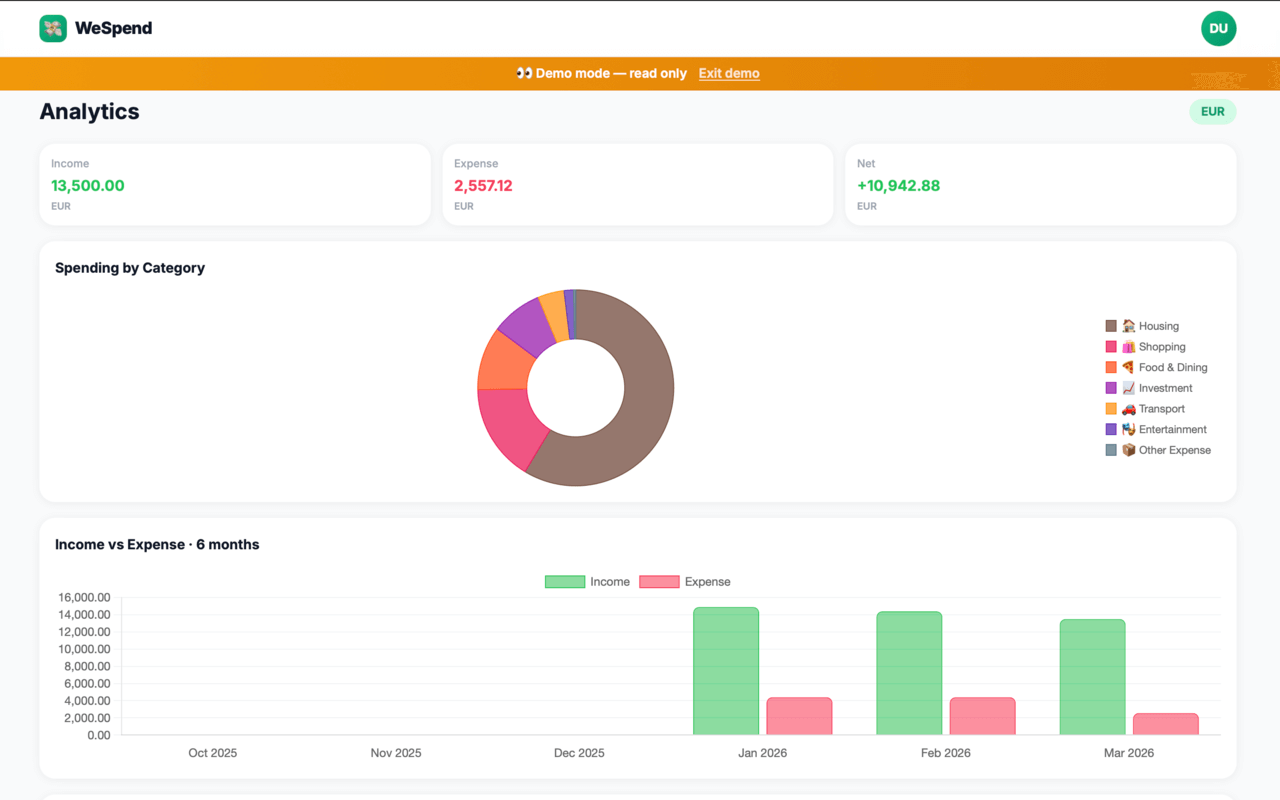Click the shopping bags icon in the legend
This screenshot has width=1280, height=800.
pyautogui.click(x=1131, y=346)
